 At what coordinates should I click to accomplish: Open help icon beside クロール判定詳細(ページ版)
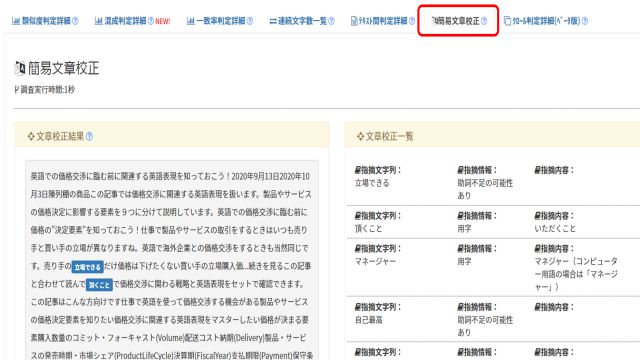[x=584, y=21]
